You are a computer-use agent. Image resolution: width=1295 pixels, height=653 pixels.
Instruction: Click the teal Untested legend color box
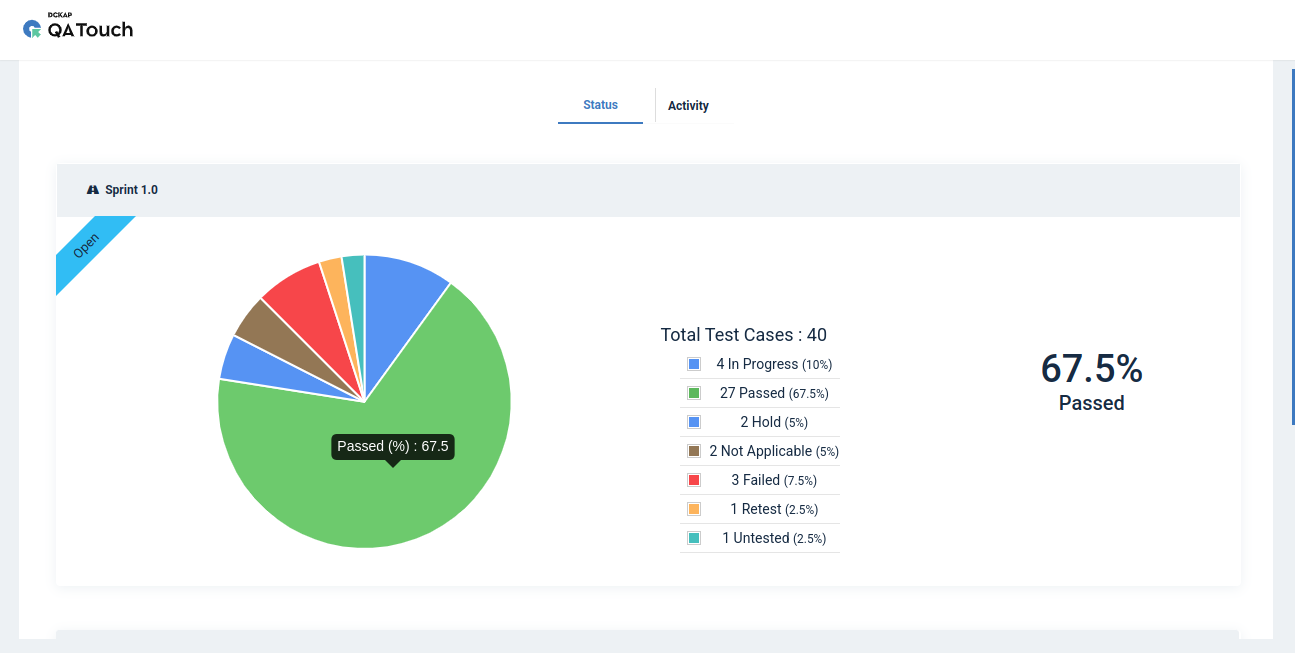point(694,538)
